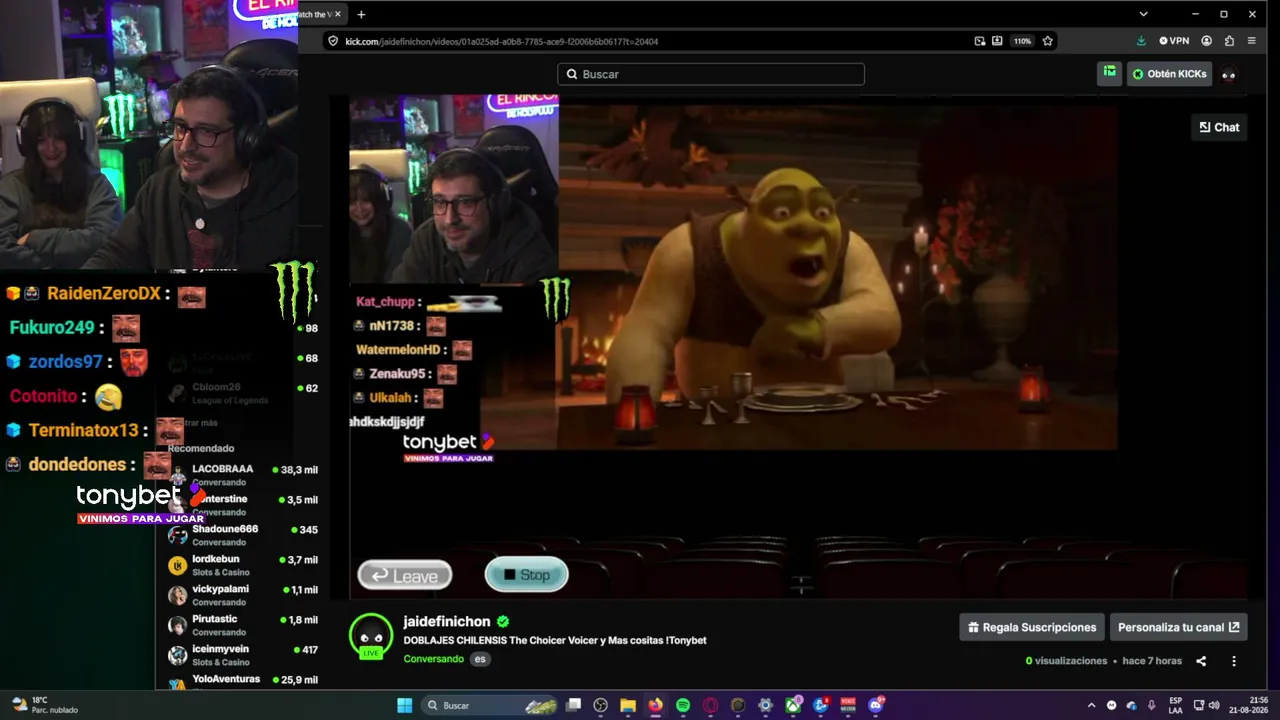Image resolution: width=1280 pixels, height=720 pixels.
Task: Reset the 110% zoom level badge
Action: [1022, 41]
